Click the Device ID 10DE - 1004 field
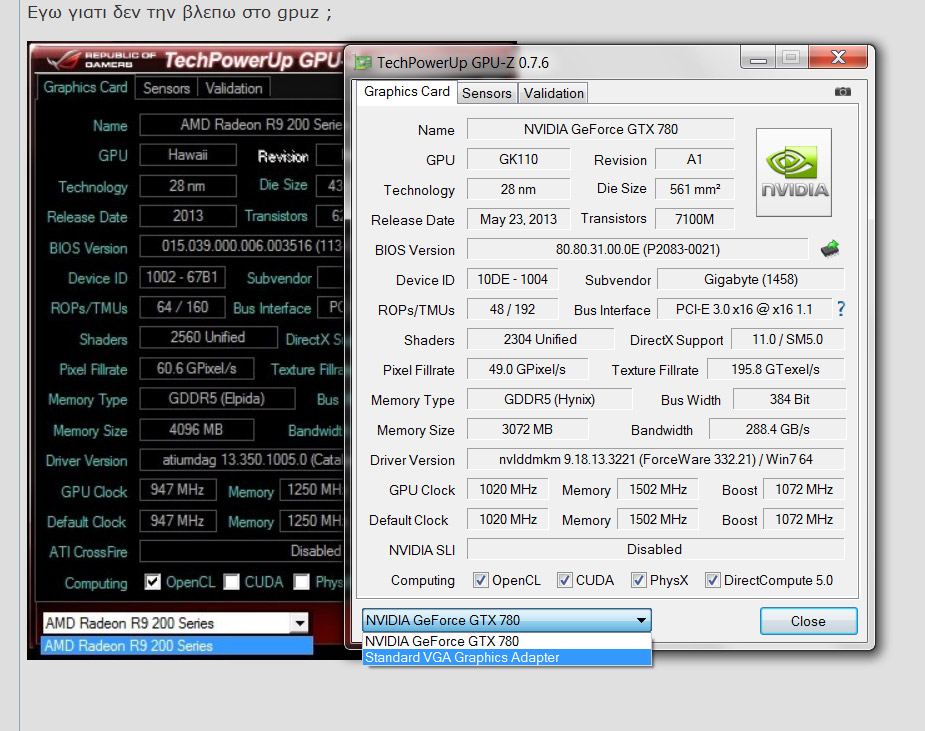Screen dimensions: 925x731 (512, 279)
